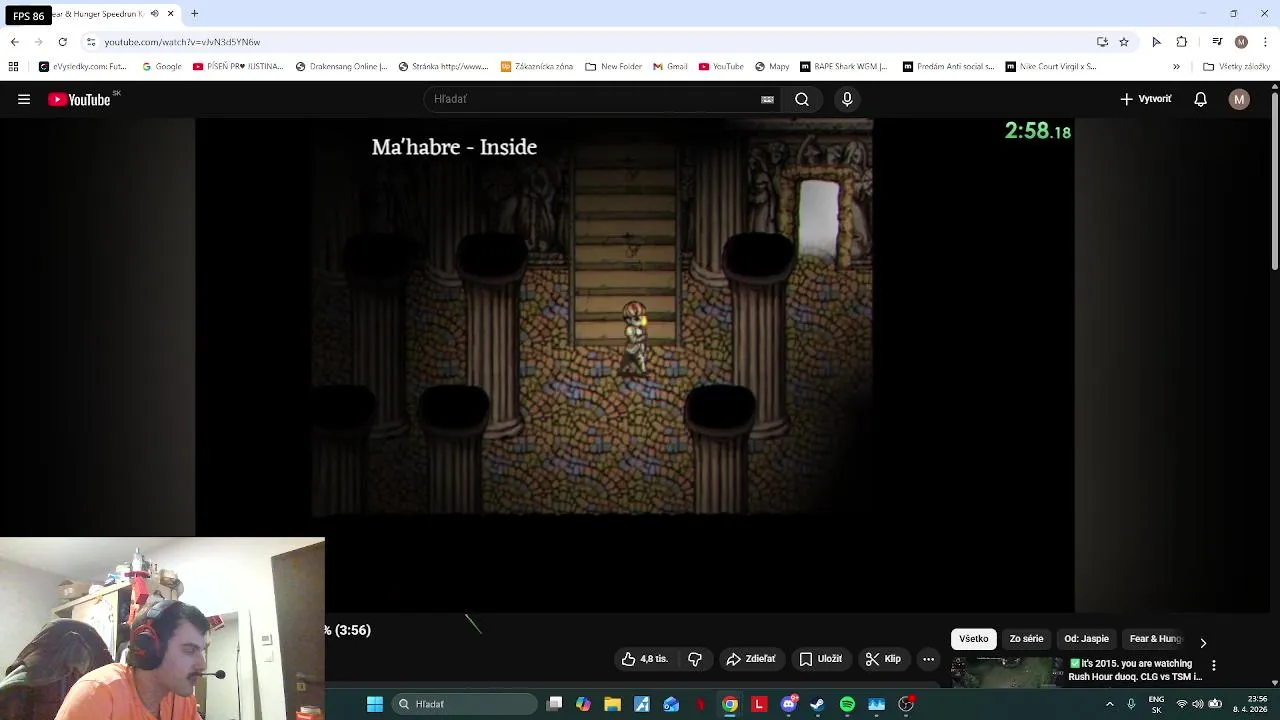Open the Chrome profile avatar
Viewport: 1280px width, 720px height.
pyautogui.click(x=1241, y=42)
